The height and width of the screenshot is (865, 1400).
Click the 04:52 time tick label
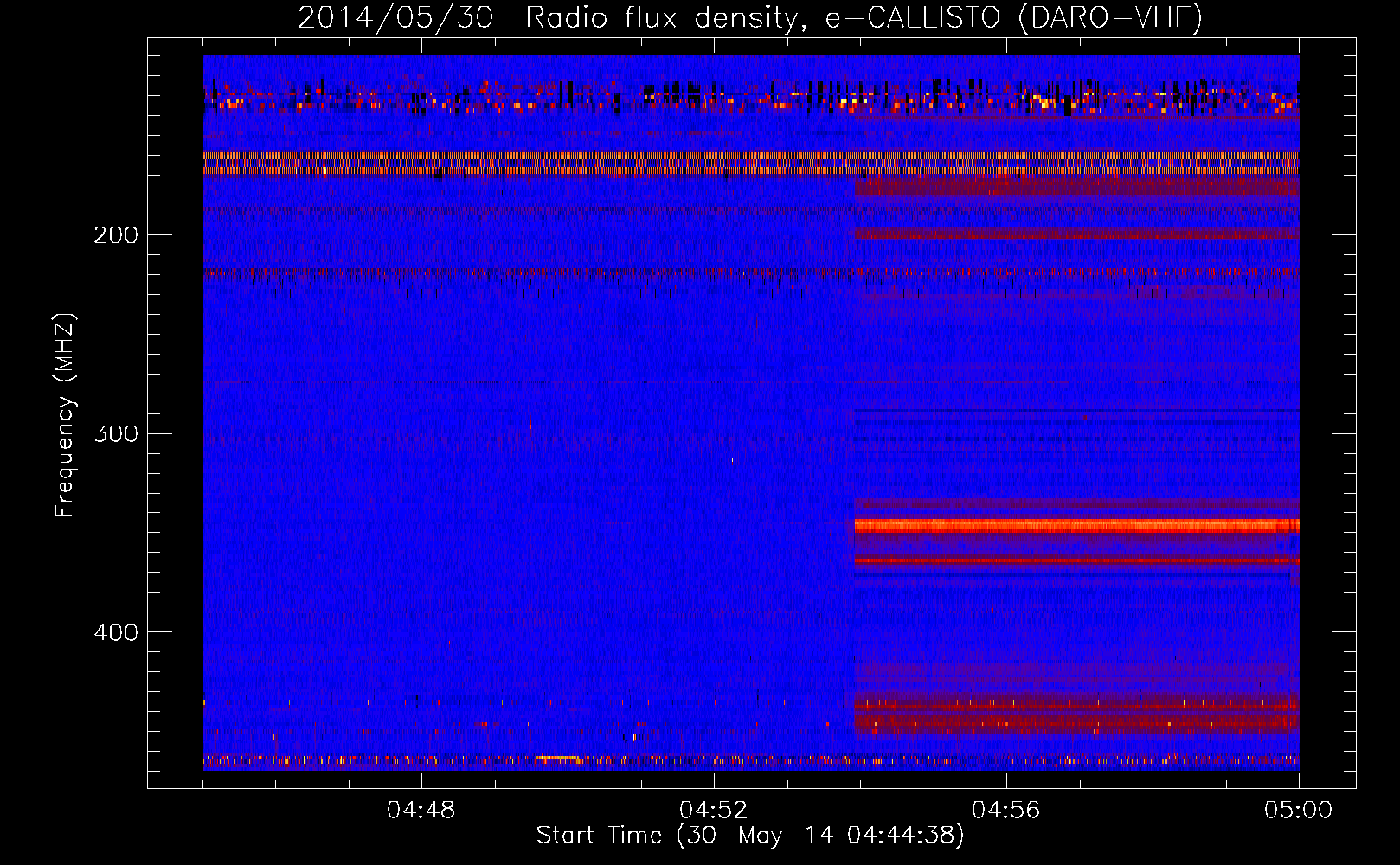pos(713,811)
